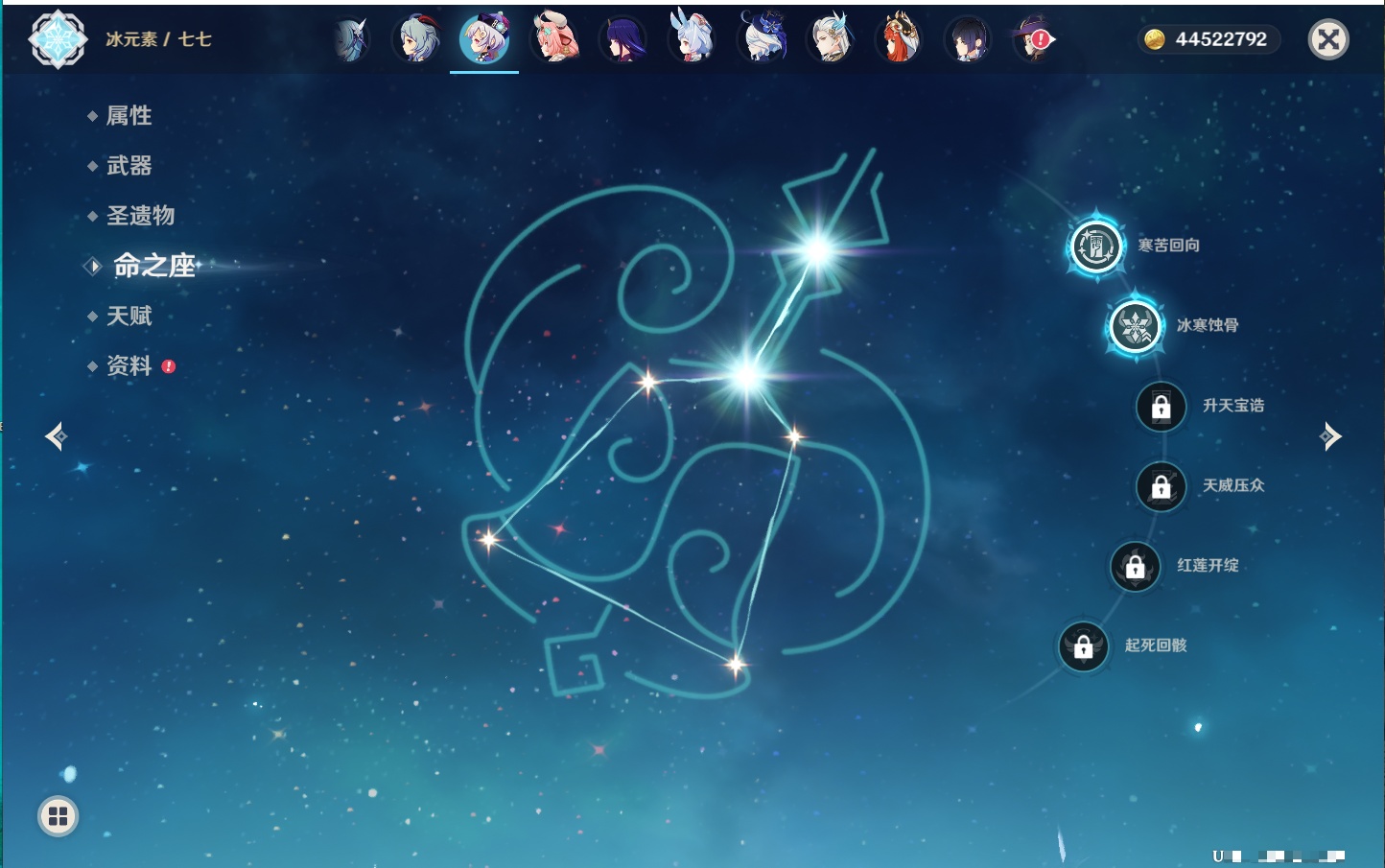Image resolution: width=1385 pixels, height=868 pixels.
Task: Open the locked 升天宝诰 constellation node
Action: (1162, 406)
